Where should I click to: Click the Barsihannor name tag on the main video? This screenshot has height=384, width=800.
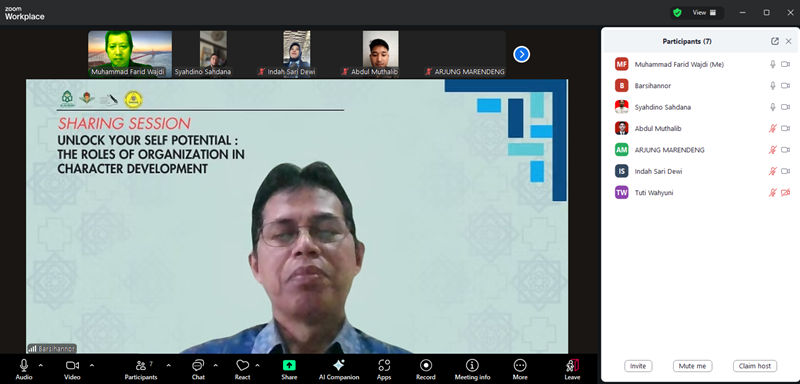pyautogui.click(x=52, y=349)
